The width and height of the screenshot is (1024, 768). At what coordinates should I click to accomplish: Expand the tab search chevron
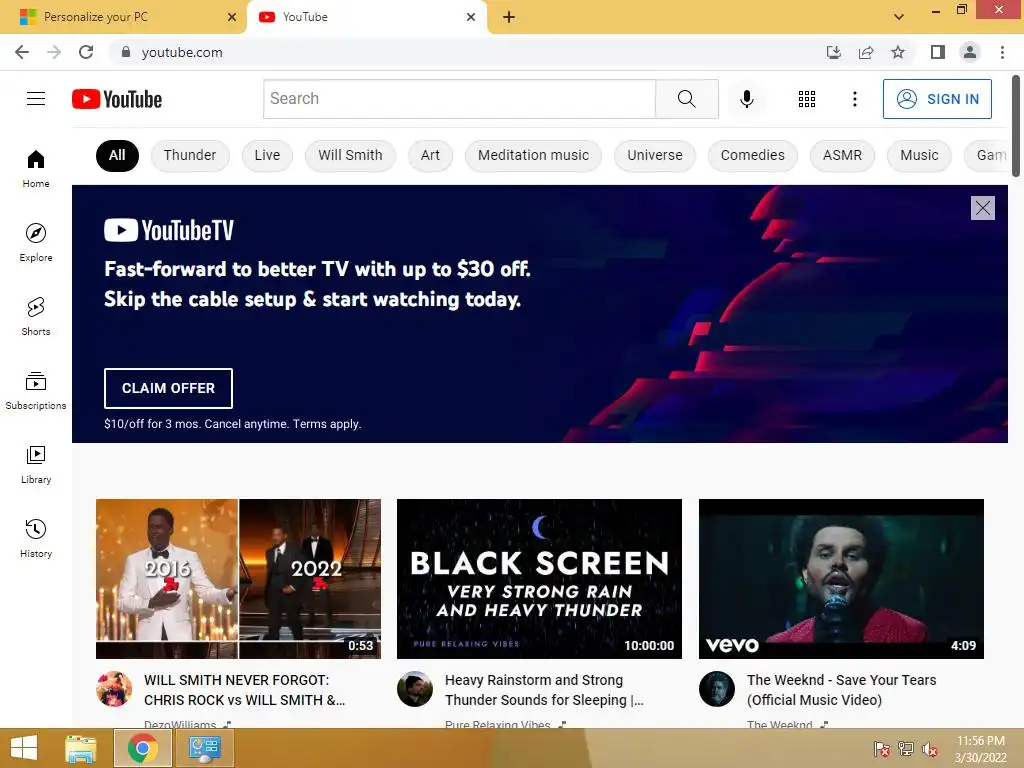899,17
